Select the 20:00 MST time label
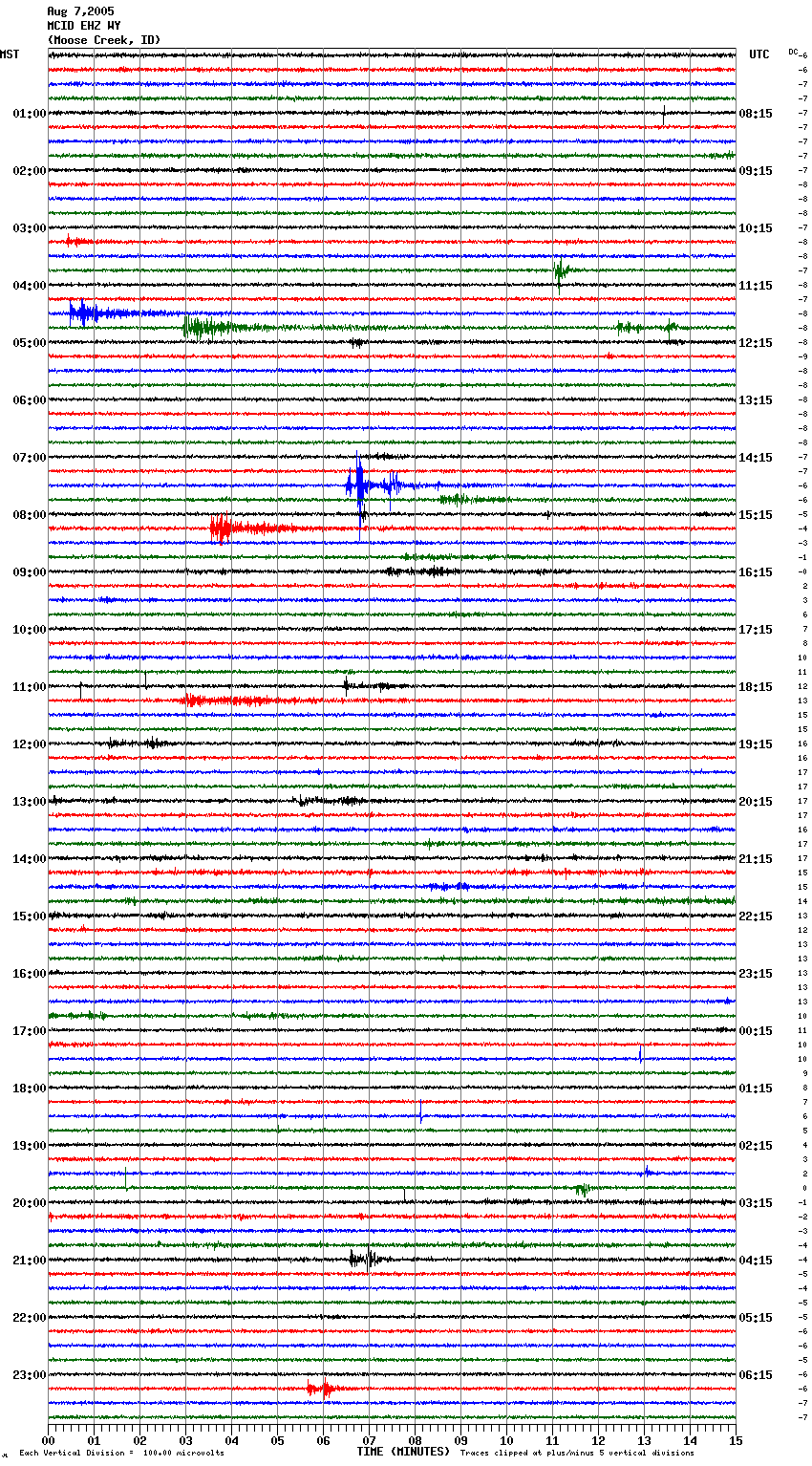Screen dimensions: 812x1466 [30, 1203]
